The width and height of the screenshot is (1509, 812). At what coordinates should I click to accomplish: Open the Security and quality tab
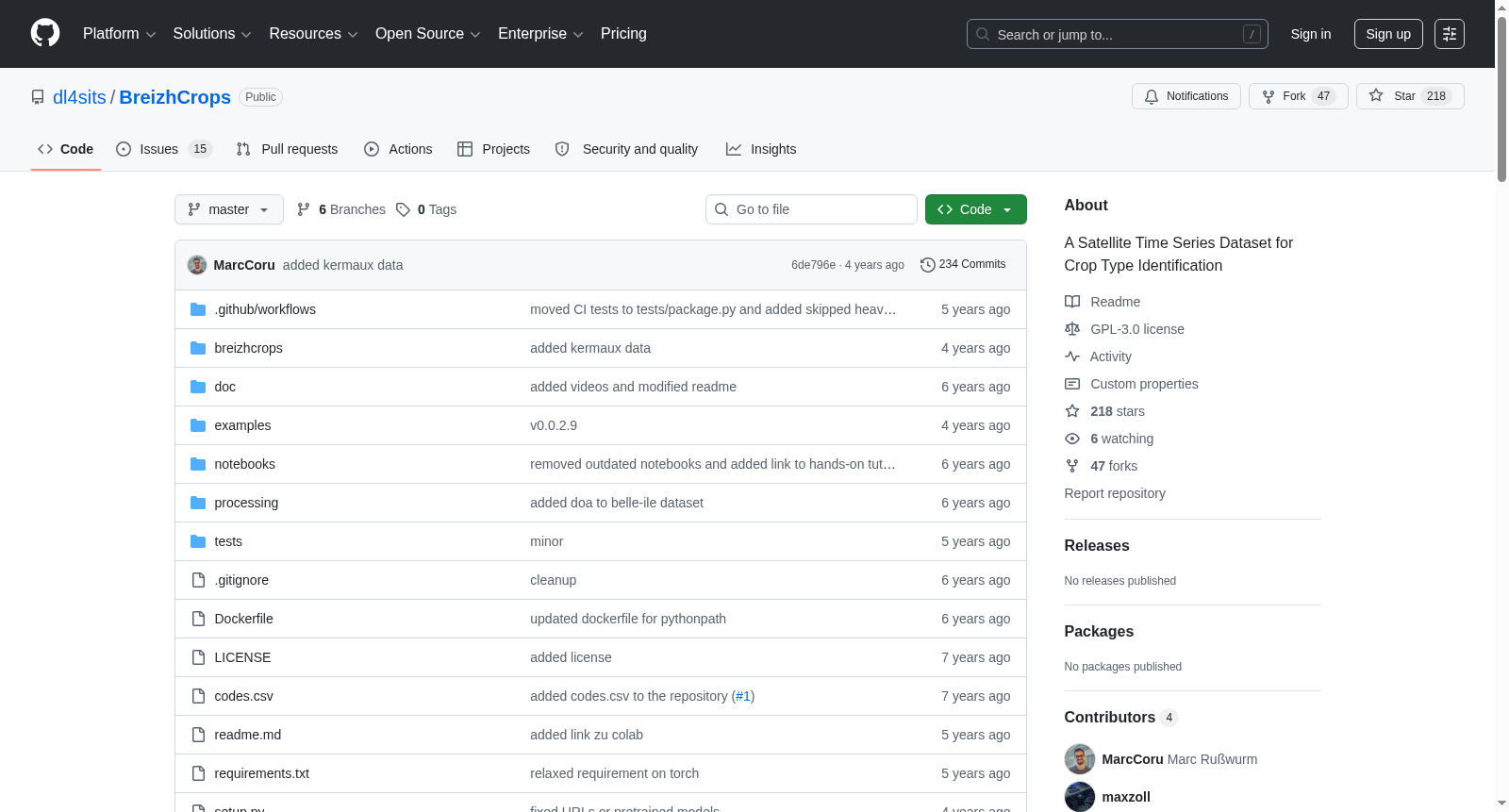[x=626, y=149]
